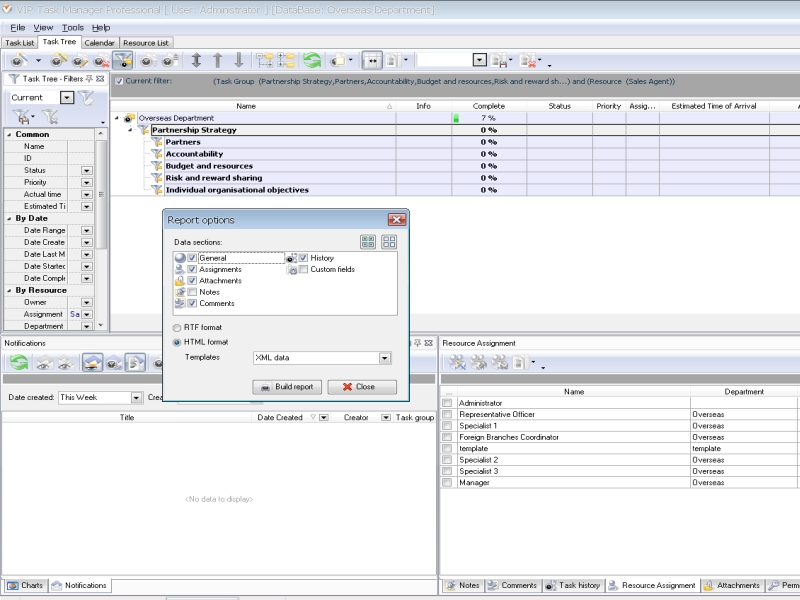Click the uncheck all sections icon
This screenshot has width=800, height=600.
click(389, 241)
